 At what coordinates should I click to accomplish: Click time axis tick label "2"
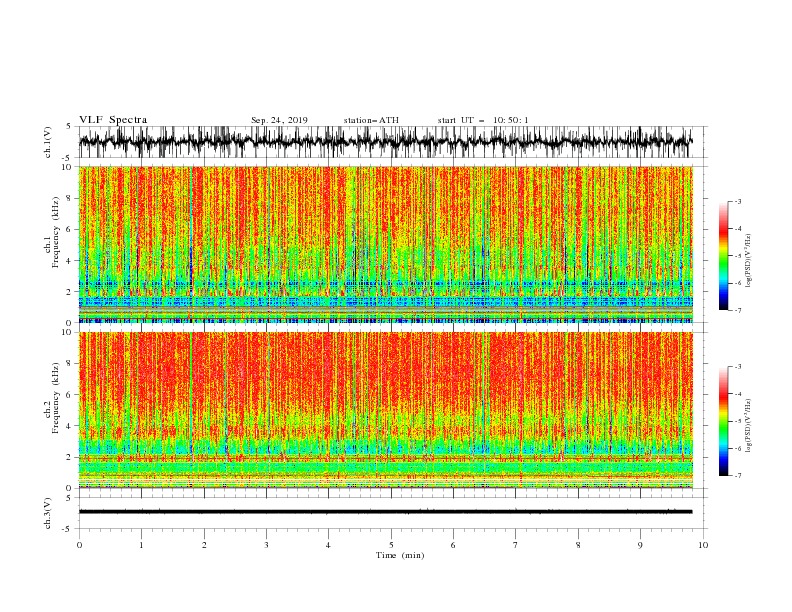[204, 545]
